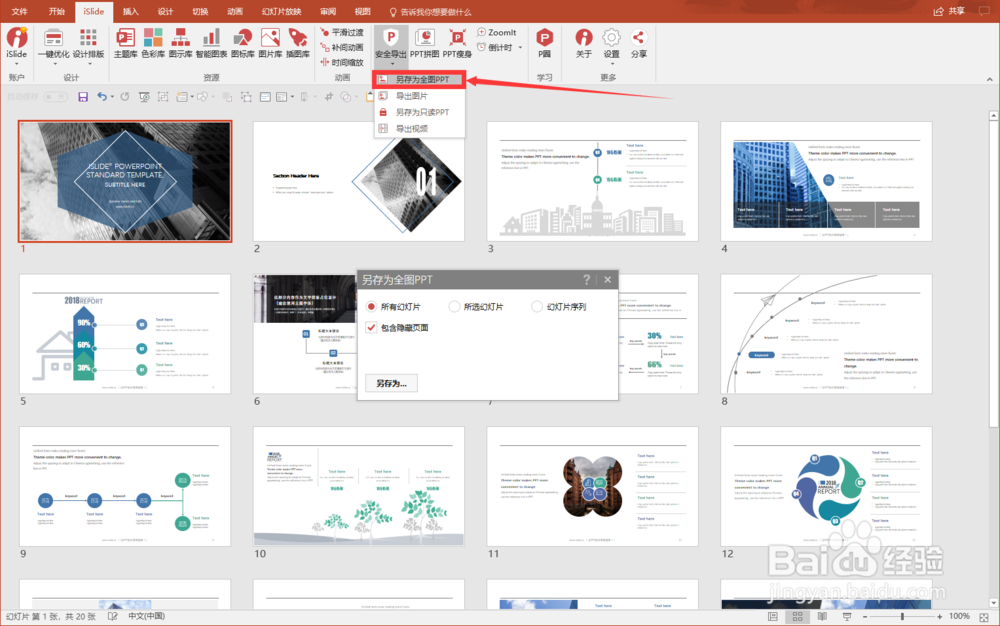Click the help question mark in dialog
Image resolution: width=1000 pixels, height=626 pixels.
click(x=587, y=279)
